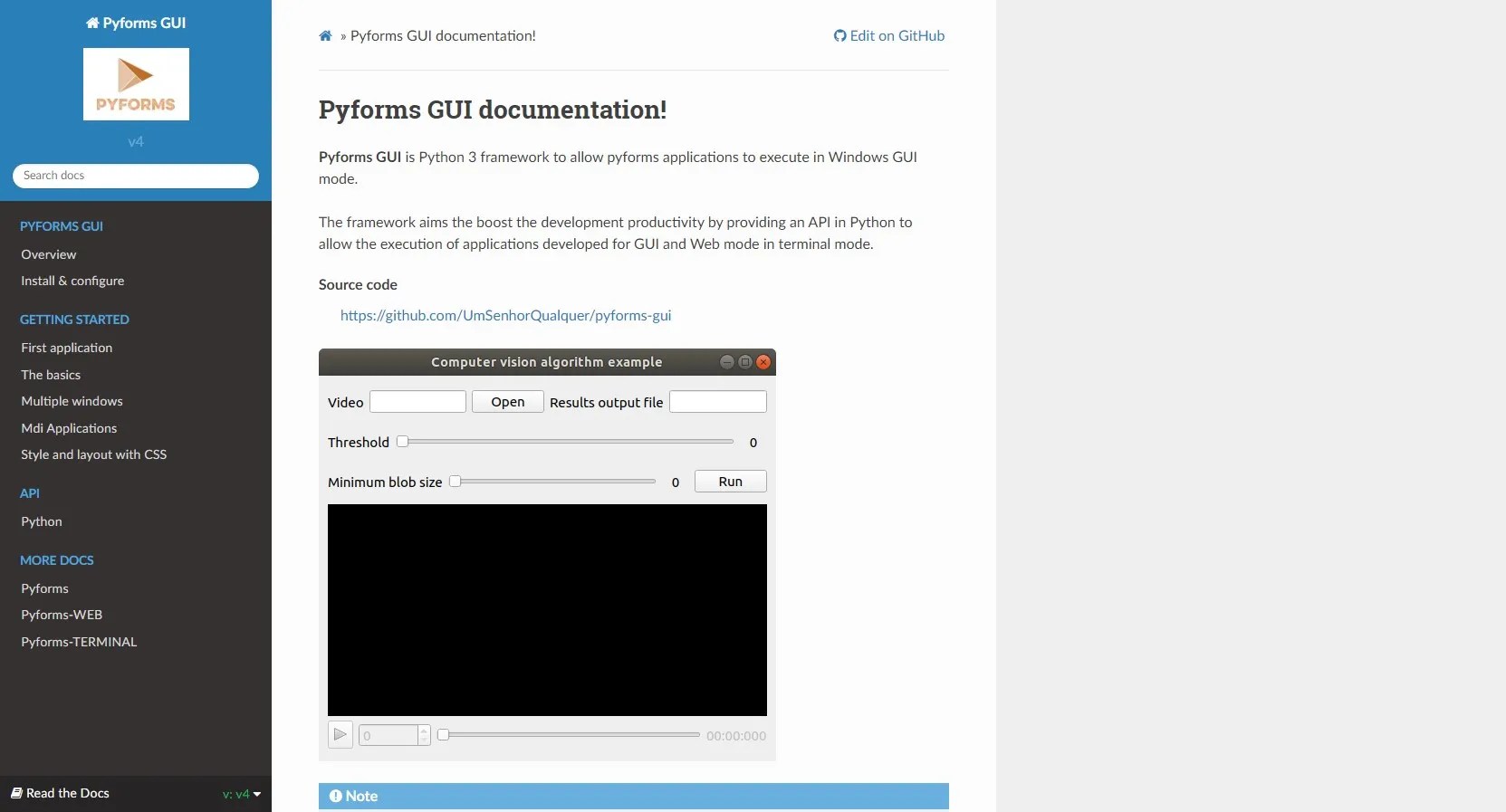
Task: Click the PYFORMS GUI section heading
Action: click(62, 226)
